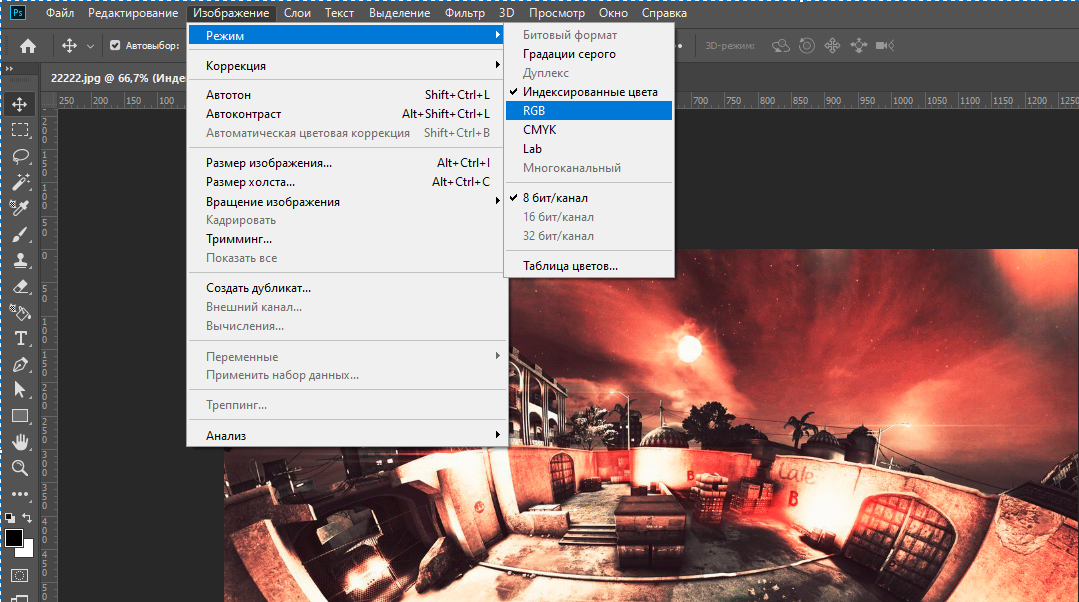Click the 3D roll object icon
1079x602 pixels.
click(806, 46)
